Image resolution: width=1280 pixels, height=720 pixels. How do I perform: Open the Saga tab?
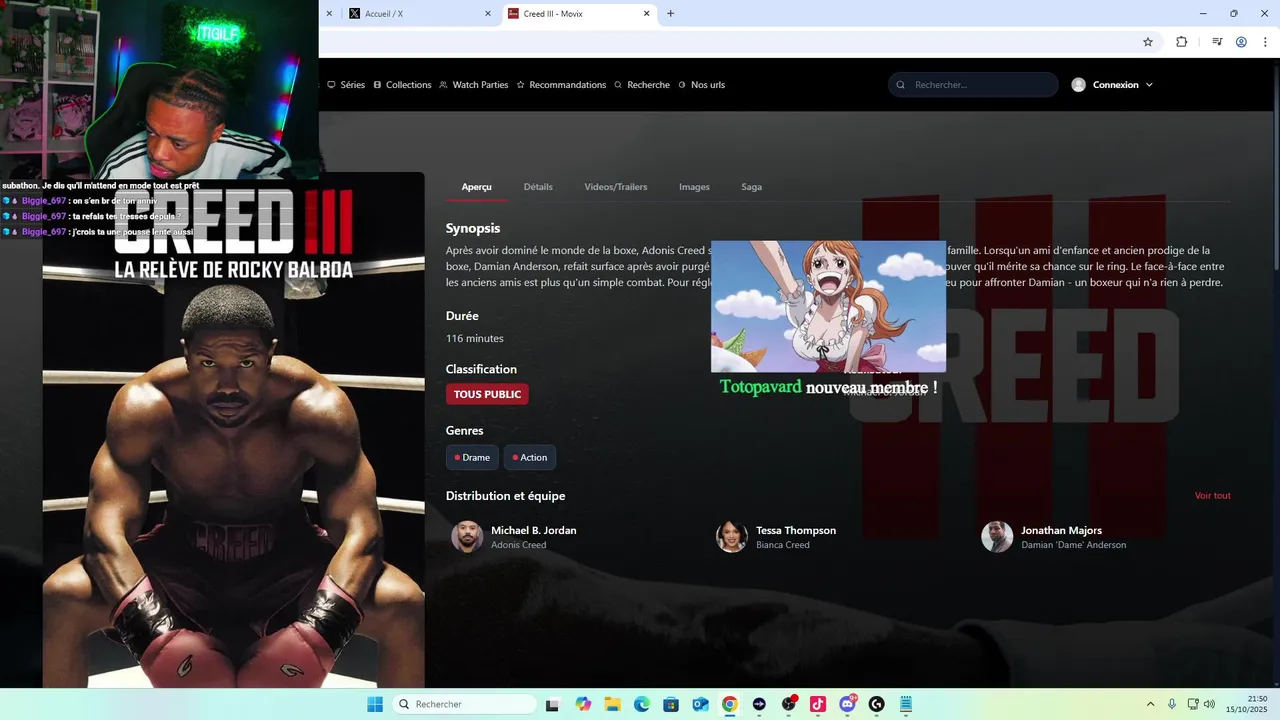(751, 187)
